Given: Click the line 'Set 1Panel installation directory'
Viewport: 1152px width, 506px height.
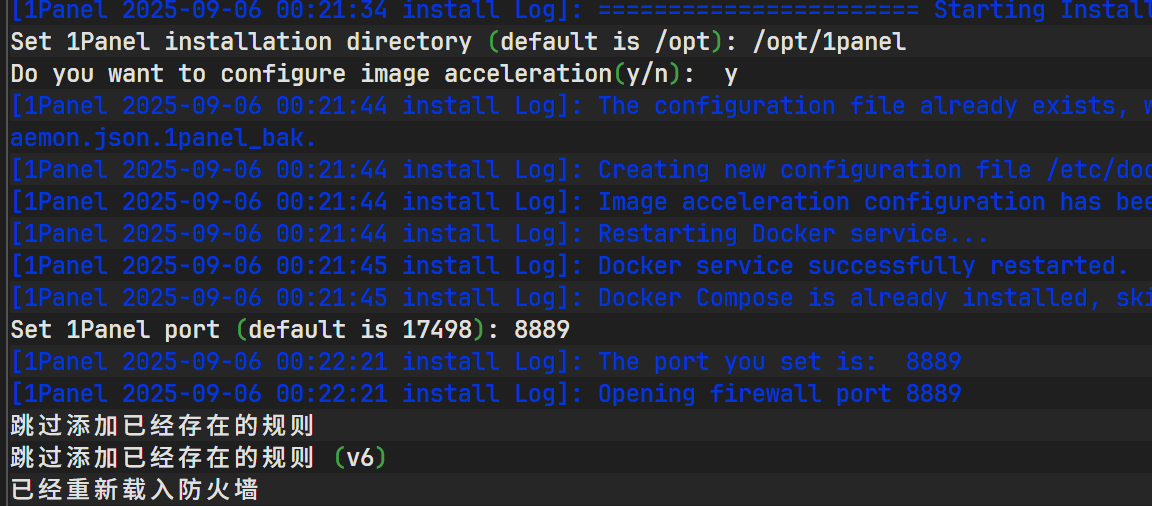Looking at the screenshot, I should pyautogui.click(x=458, y=42).
